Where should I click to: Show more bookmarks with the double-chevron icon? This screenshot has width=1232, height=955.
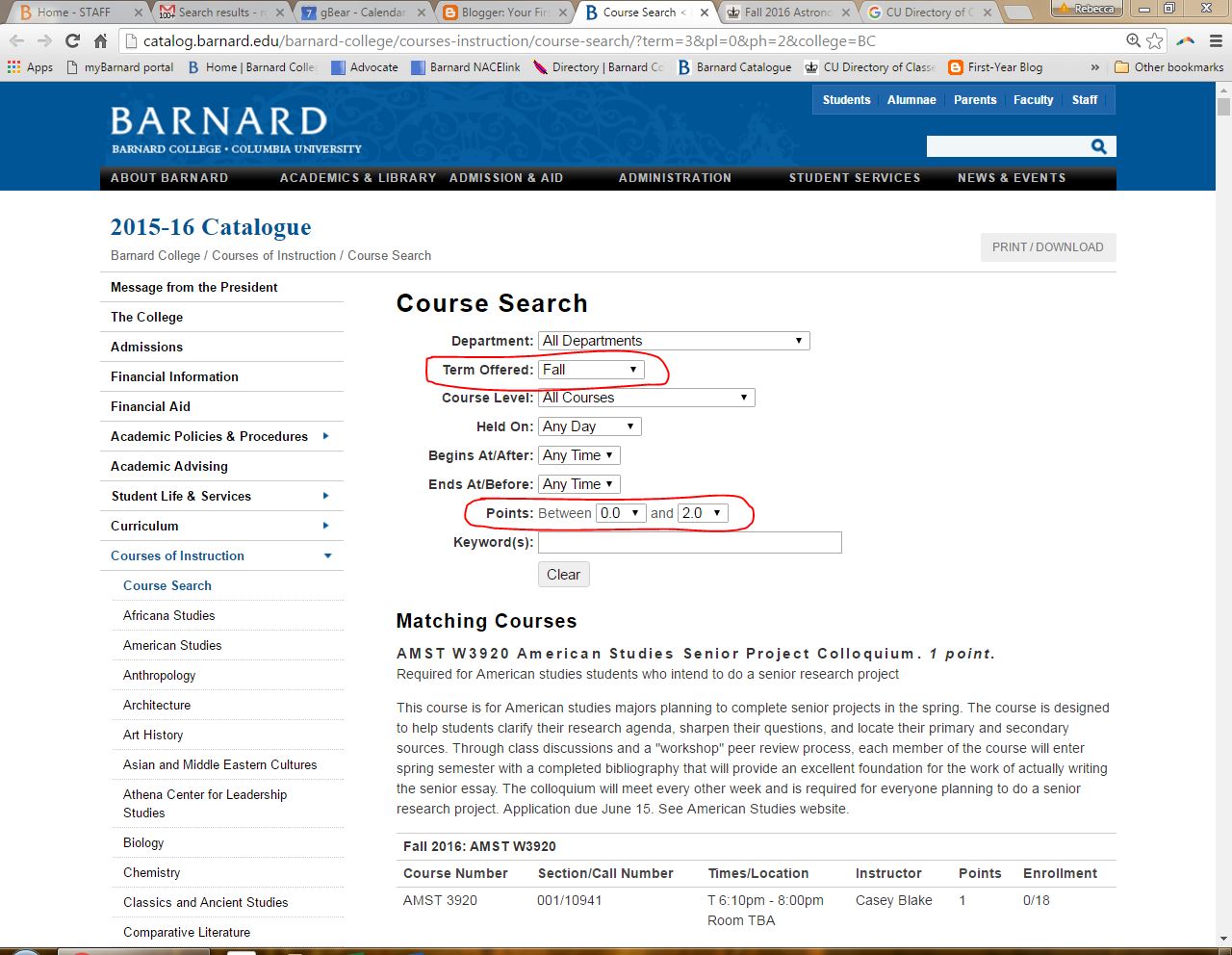pyautogui.click(x=1094, y=67)
